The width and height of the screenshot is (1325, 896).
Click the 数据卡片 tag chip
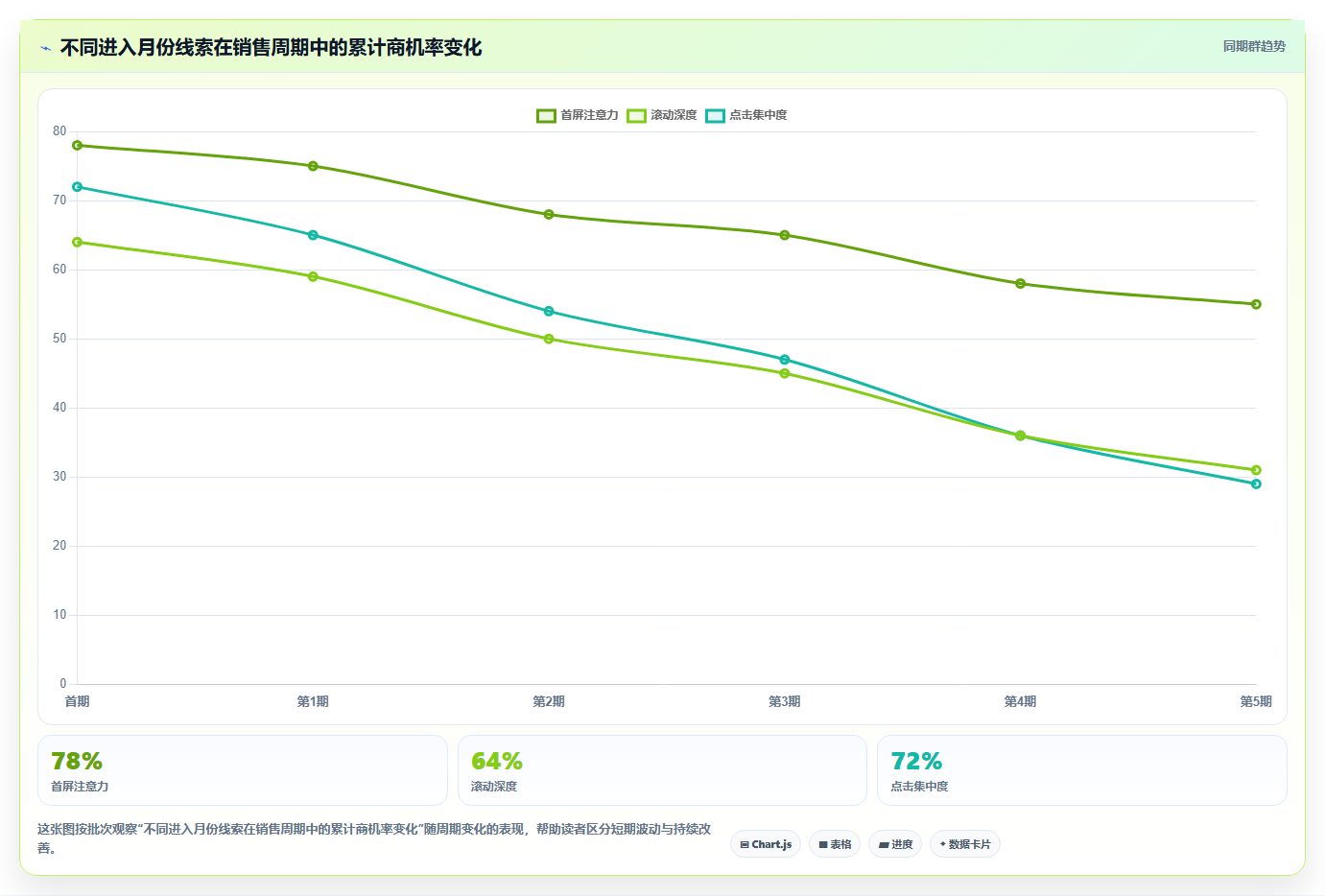point(965,844)
